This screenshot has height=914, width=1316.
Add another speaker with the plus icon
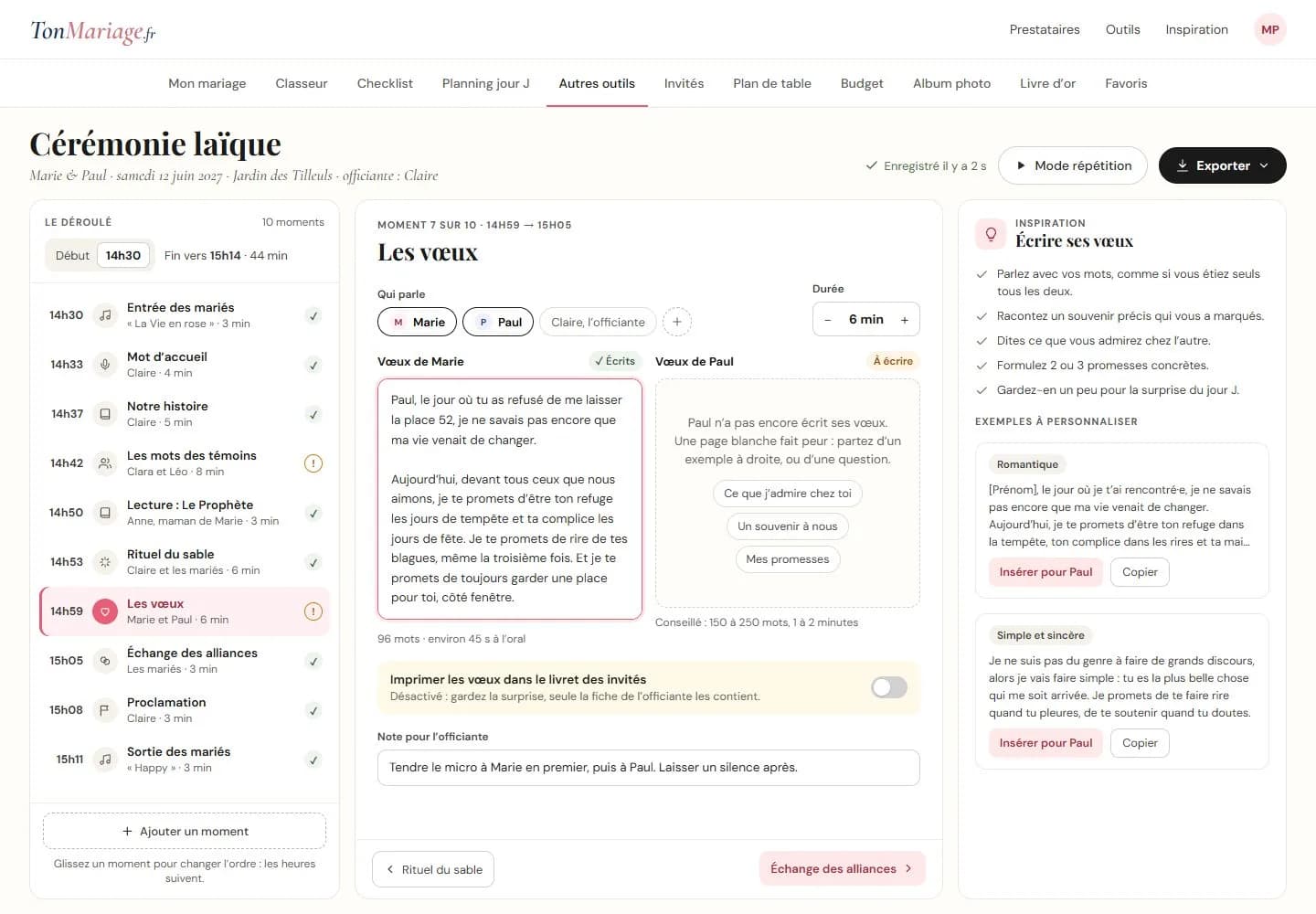pyautogui.click(x=677, y=322)
